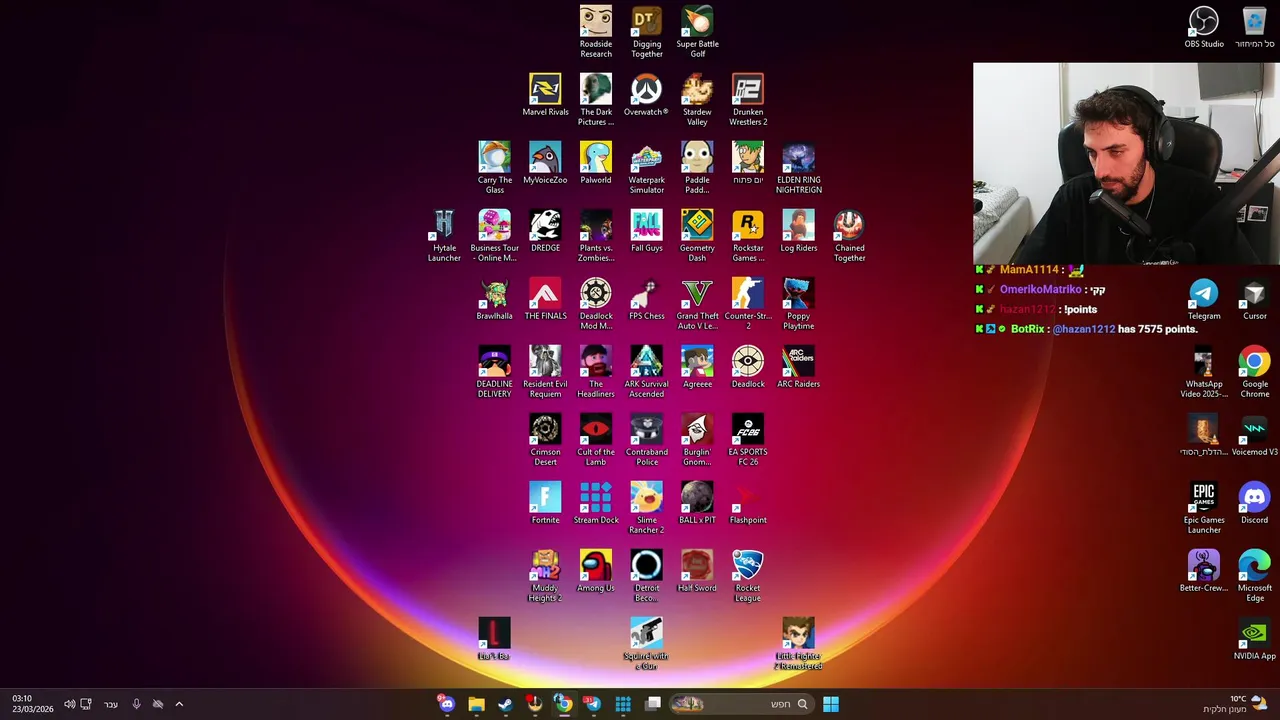The height and width of the screenshot is (720, 1280).
Task: Open the Fortnite desktop shortcut
Action: point(545,503)
